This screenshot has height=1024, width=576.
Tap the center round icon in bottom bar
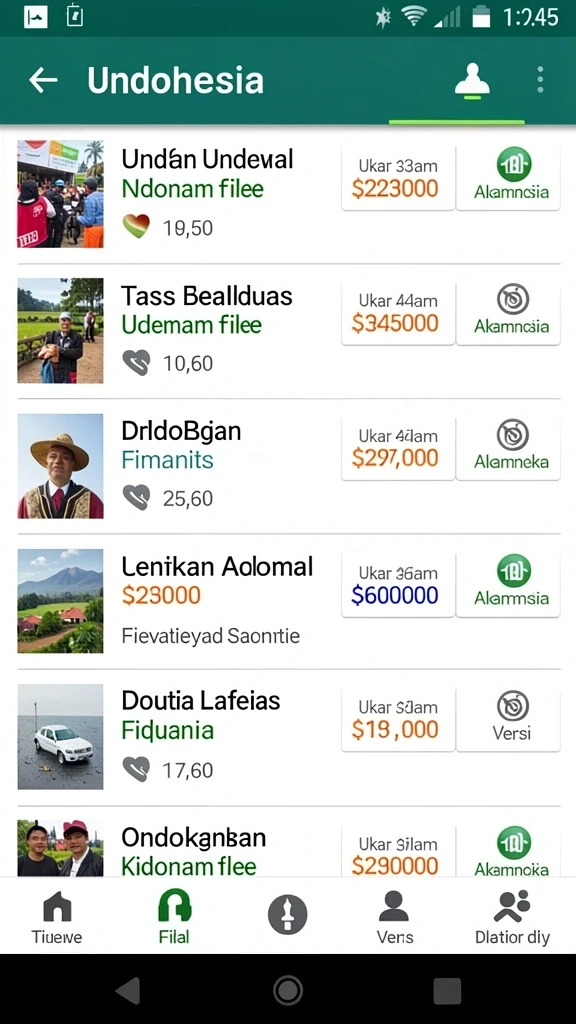click(x=287, y=914)
